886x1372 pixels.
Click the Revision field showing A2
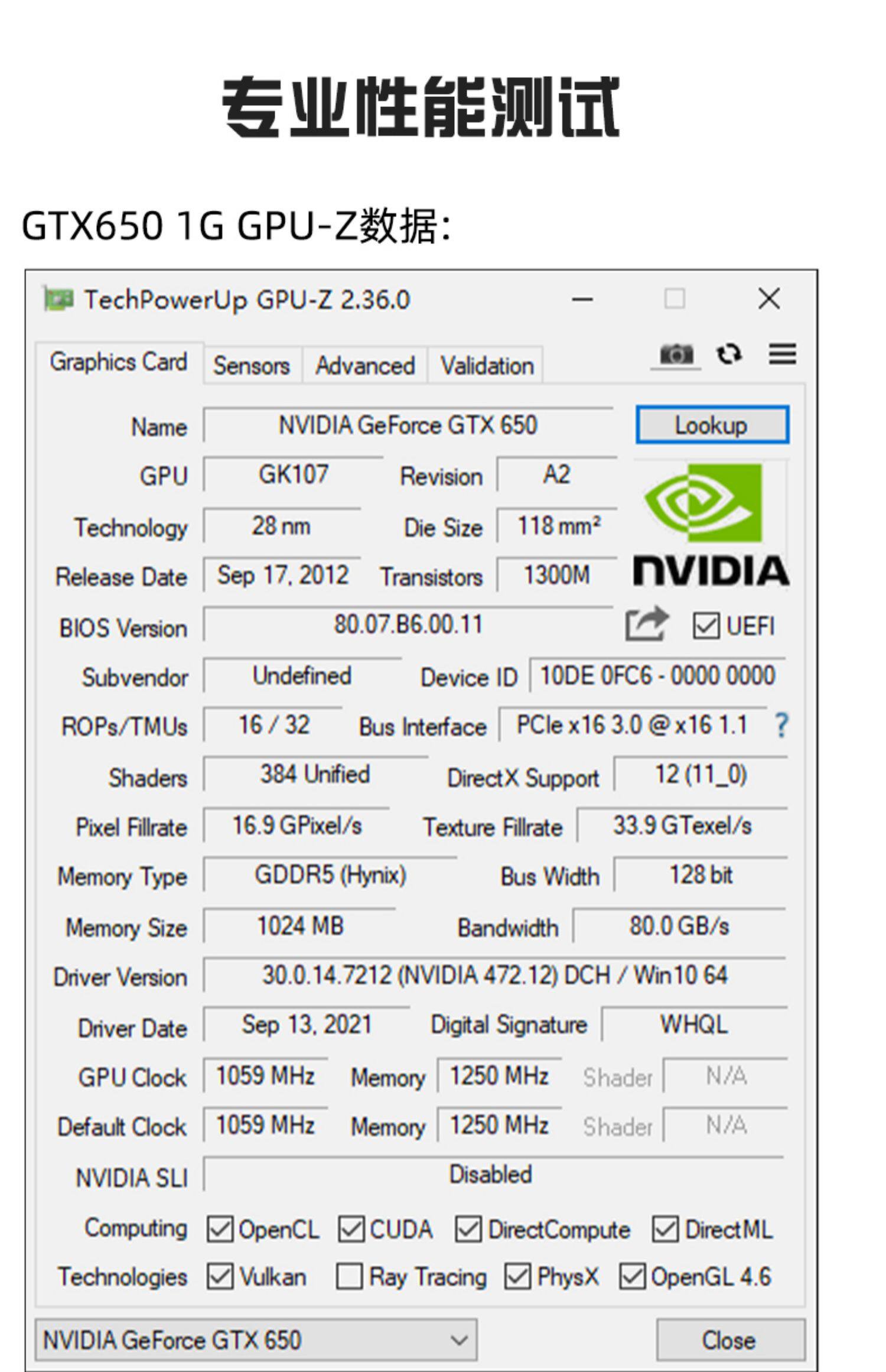tap(557, 474)
